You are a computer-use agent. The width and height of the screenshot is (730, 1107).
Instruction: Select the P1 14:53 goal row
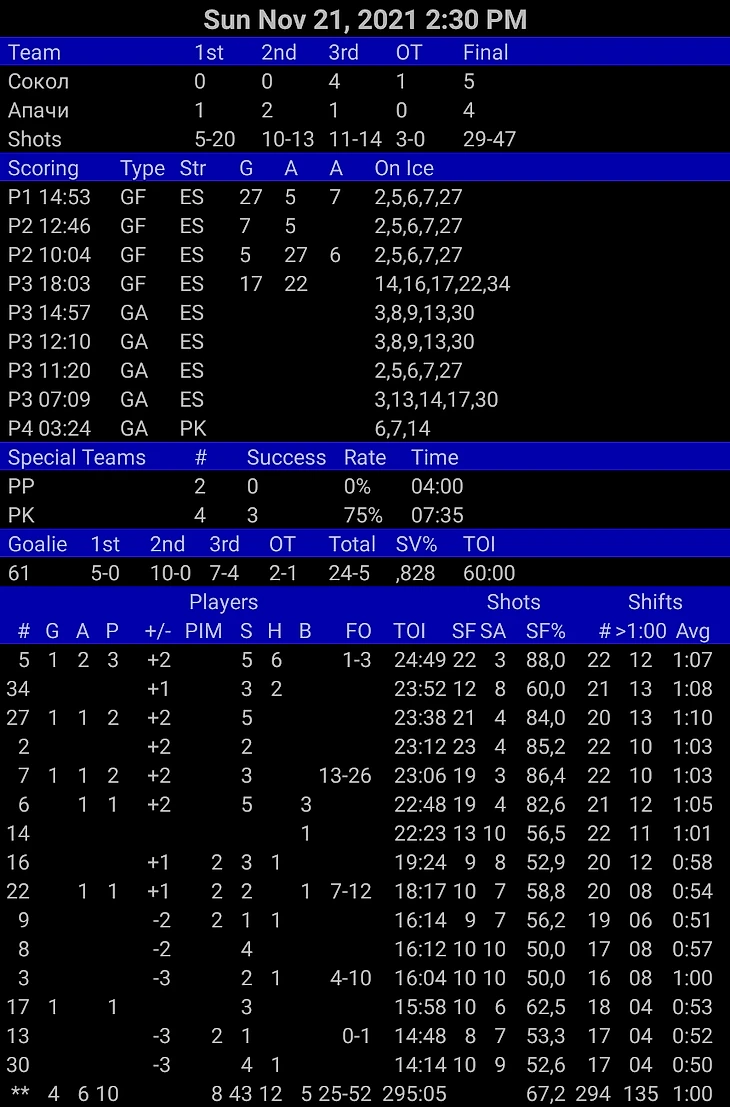365,197
